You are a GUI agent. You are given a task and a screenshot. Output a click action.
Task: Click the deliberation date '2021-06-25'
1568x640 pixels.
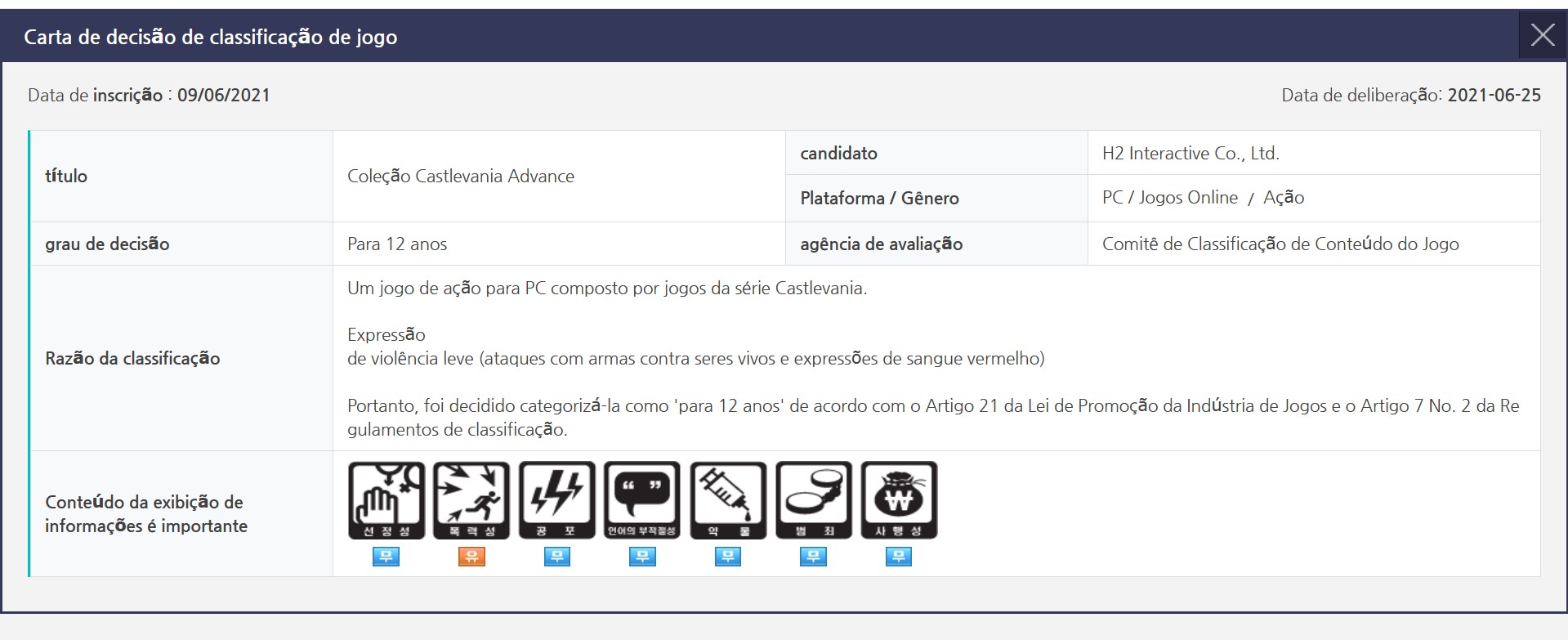click(1494, 95)
